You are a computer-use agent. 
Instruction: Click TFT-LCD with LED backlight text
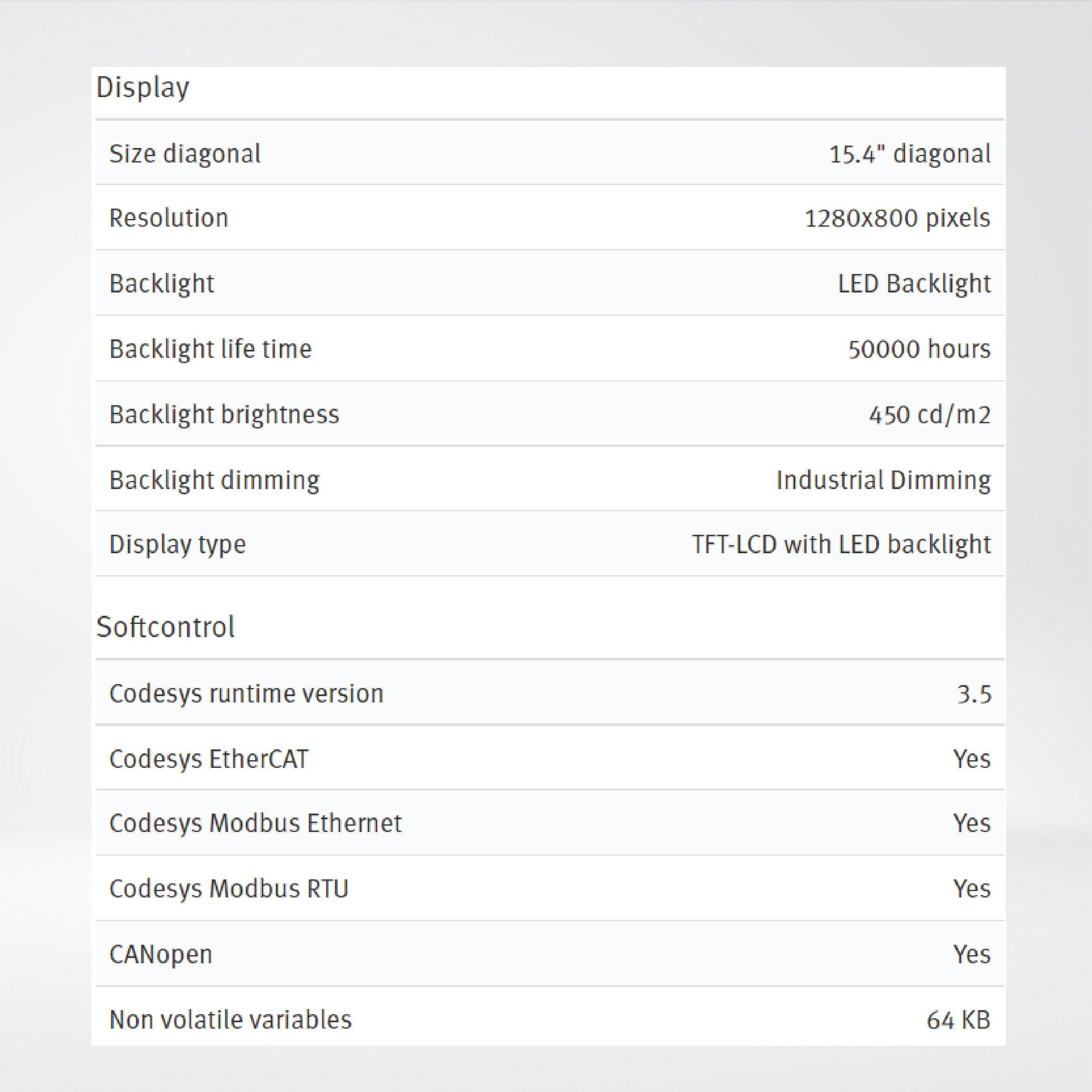tap(841, 544)
